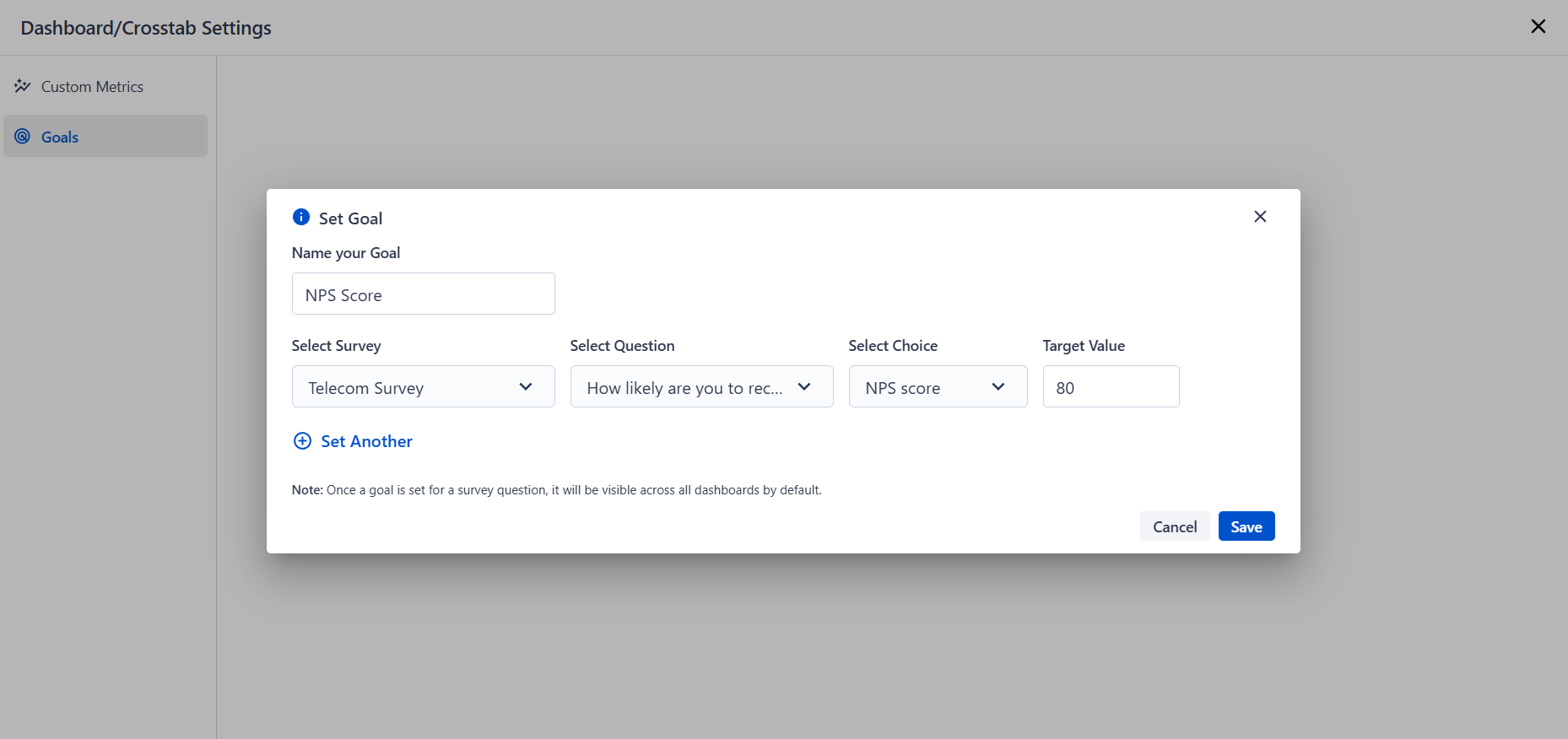The image size is (1568, 739).
Task: Cancel the Set Goal dialog
Action: pos(1175,526)
